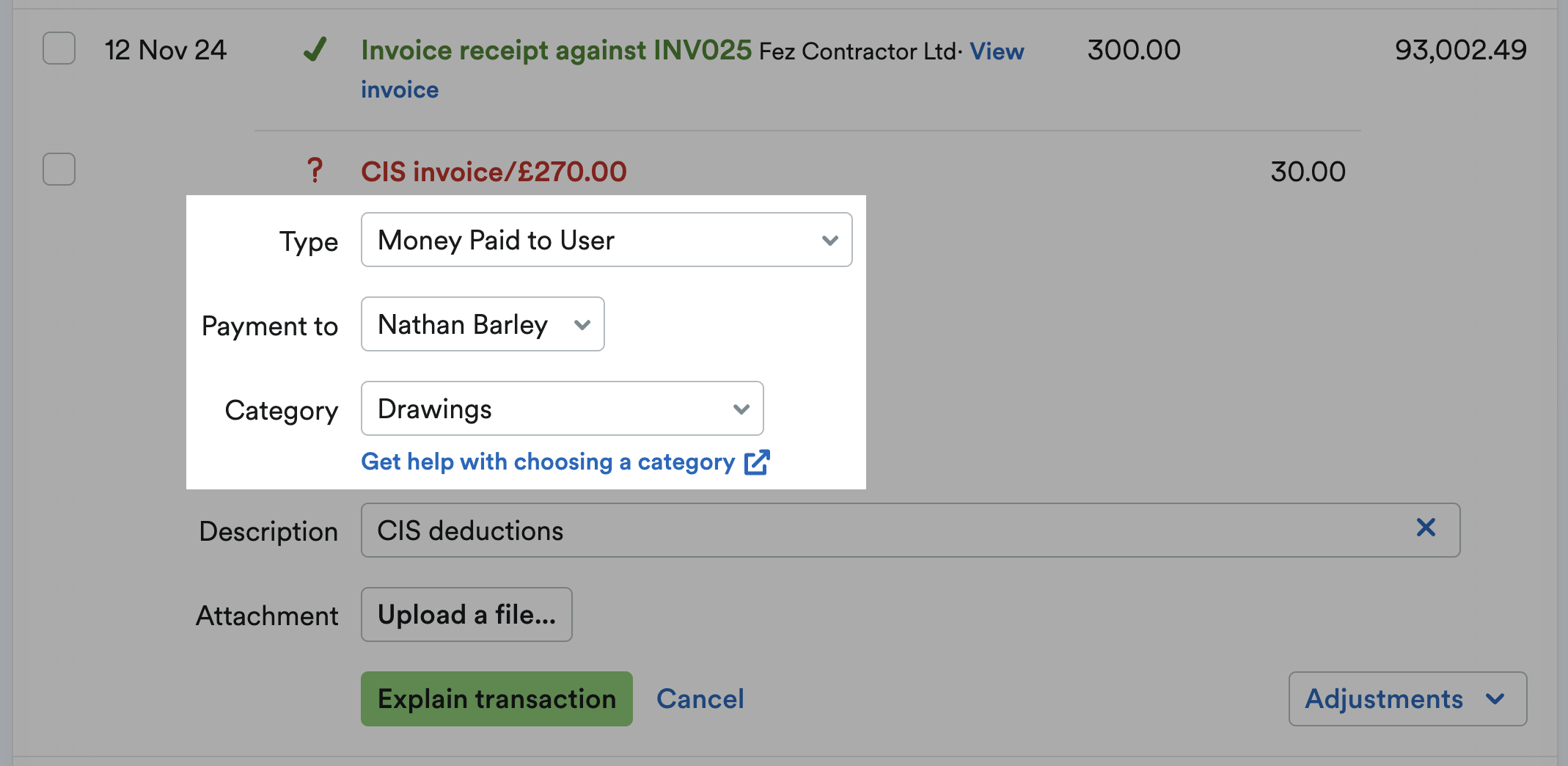The width and height of the screenshot is (1568, 766).
Task: Open Invoice receipt against INV025 link
Action: pos(557,50)
